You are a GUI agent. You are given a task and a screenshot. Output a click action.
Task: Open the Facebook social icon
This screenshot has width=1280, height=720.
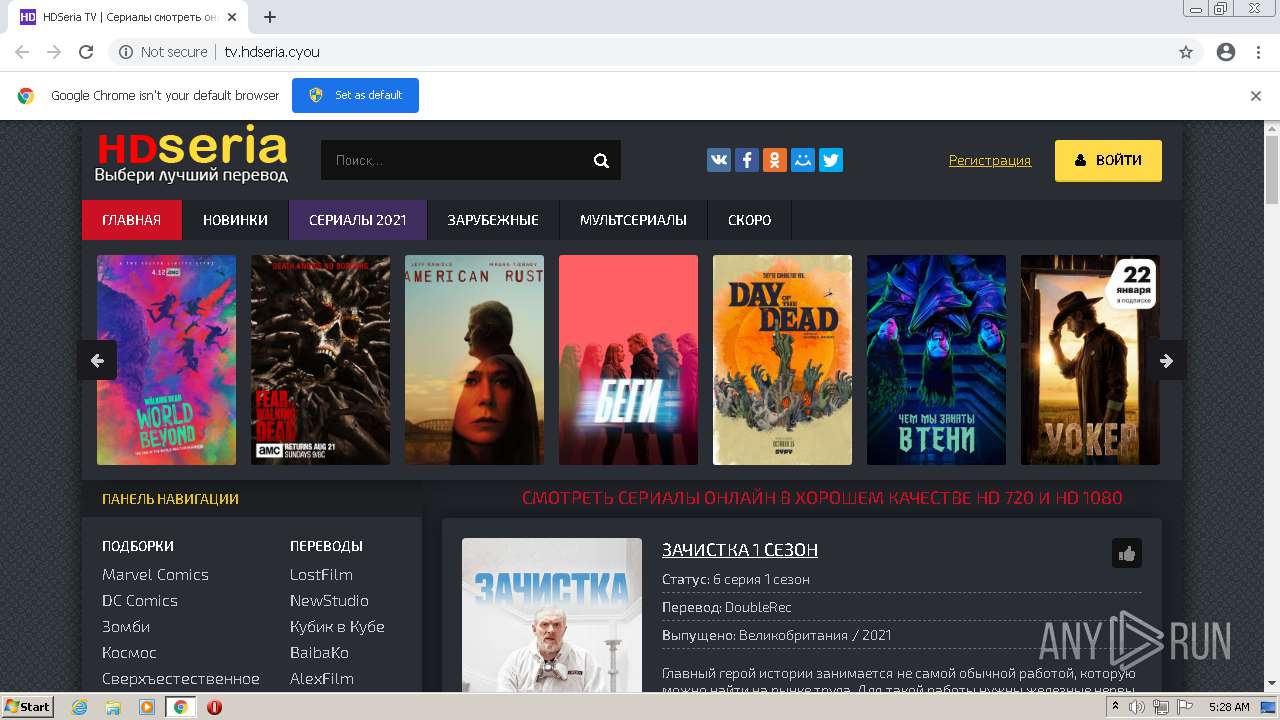[747, 160]
